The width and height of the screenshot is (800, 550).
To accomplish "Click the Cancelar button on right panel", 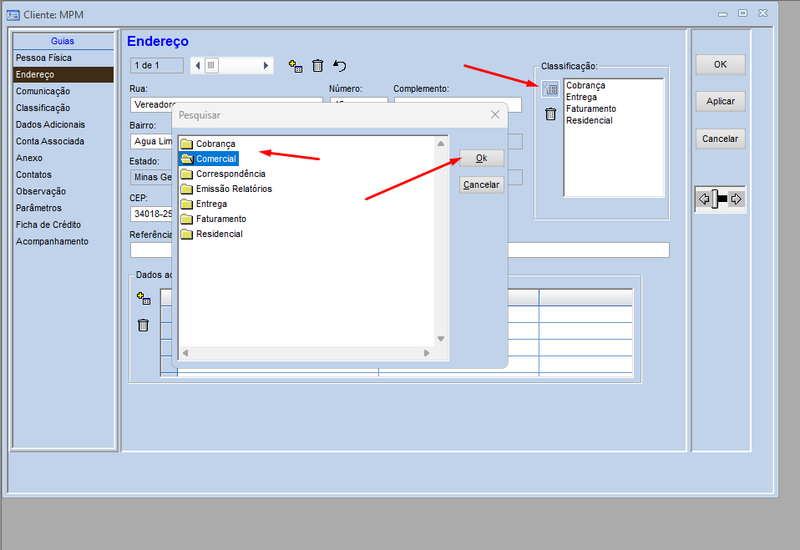I will [x=720, y=139].
